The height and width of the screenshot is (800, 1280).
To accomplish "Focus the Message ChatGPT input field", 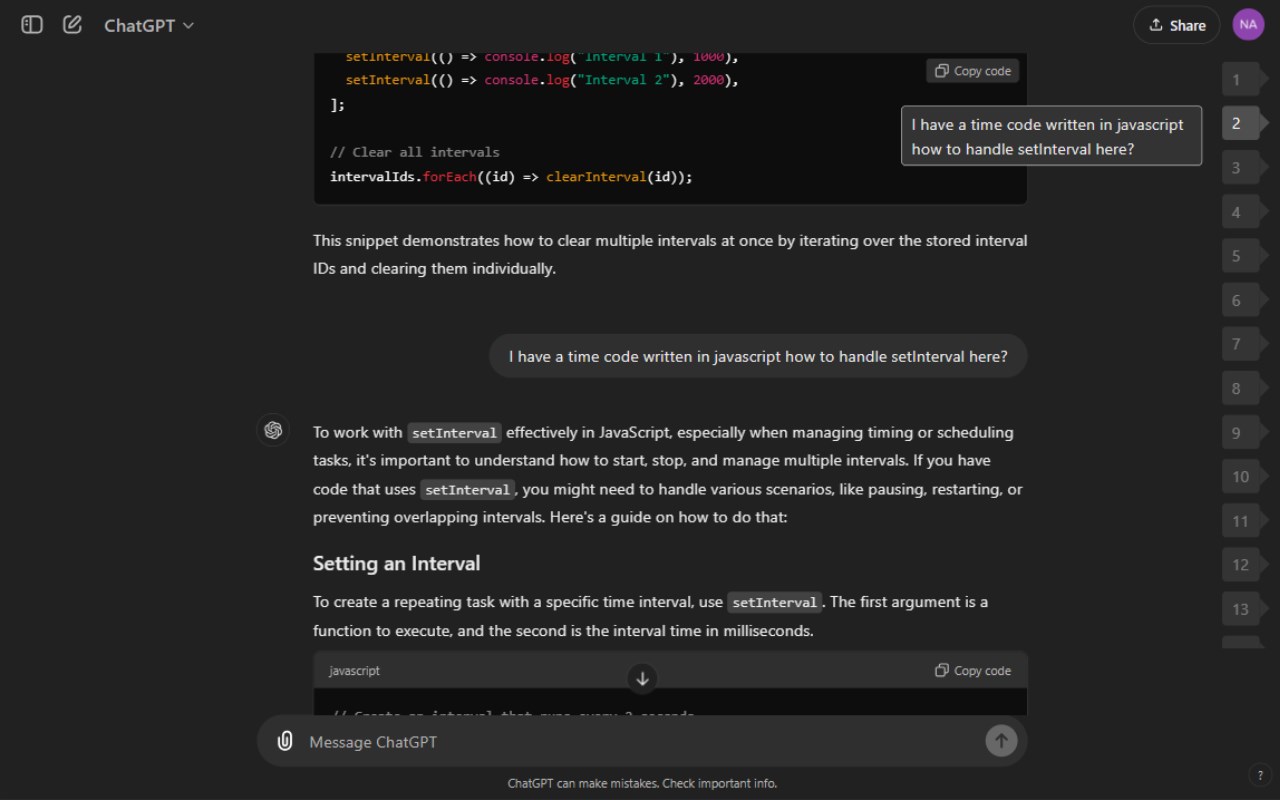I will pyautogui.click(x=640, y=742).
